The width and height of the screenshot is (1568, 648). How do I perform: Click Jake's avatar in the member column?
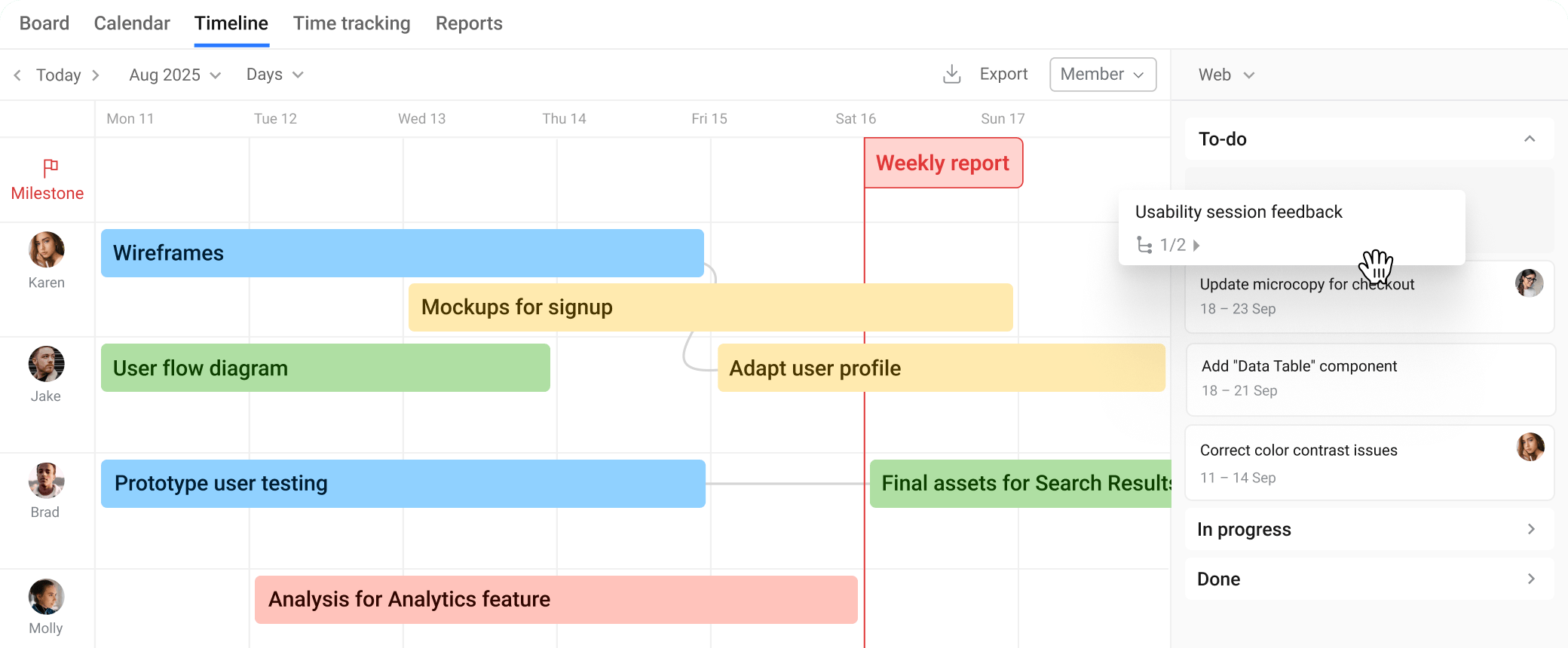tap(47, 365)
